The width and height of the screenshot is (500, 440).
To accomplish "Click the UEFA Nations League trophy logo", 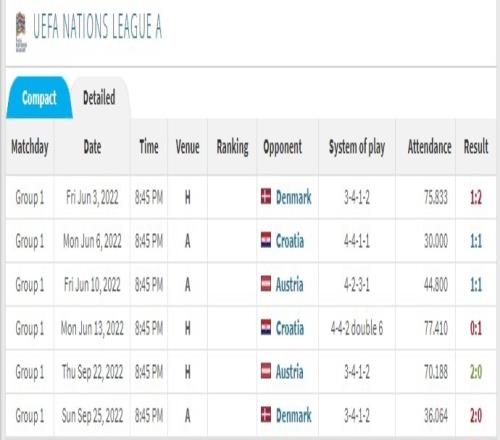I will [x=21, y=32].
